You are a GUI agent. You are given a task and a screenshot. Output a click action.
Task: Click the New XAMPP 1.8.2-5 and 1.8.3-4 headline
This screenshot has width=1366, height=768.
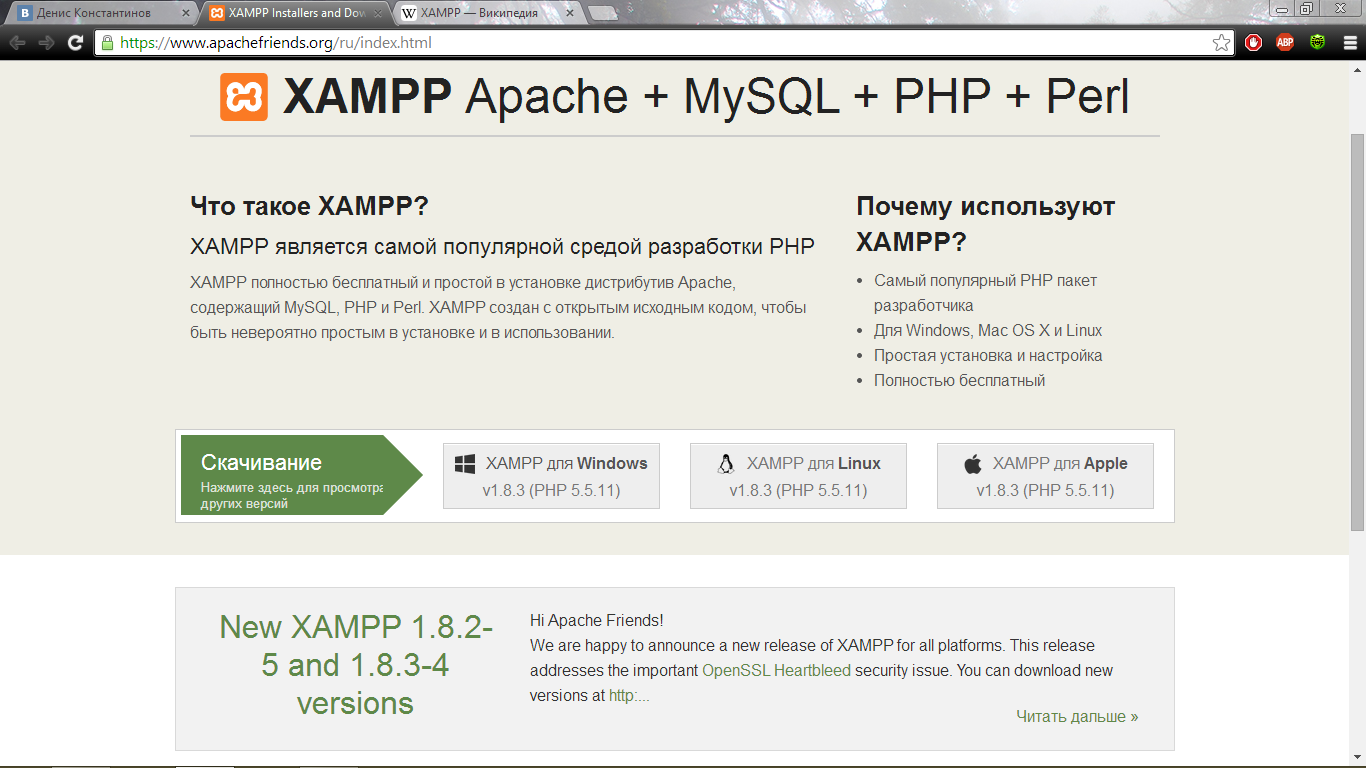pos(355,665)
